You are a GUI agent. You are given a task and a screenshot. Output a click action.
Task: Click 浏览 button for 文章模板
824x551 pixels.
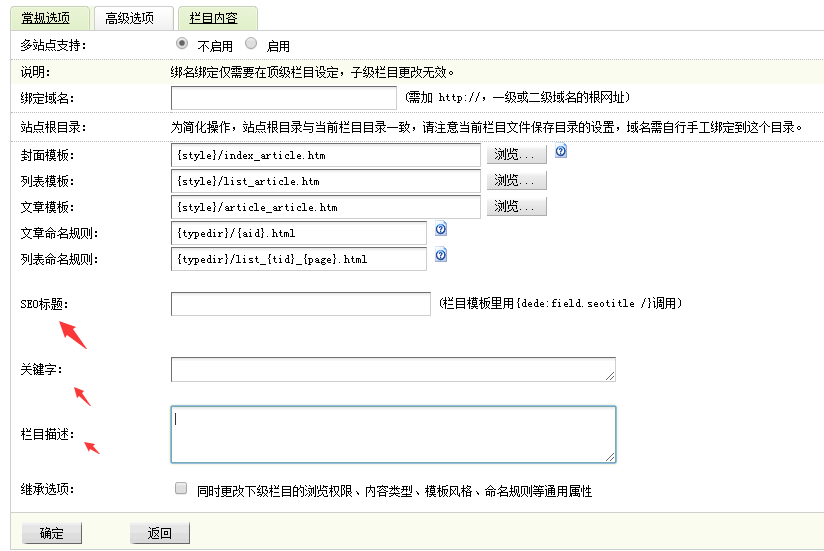(517, 206)
